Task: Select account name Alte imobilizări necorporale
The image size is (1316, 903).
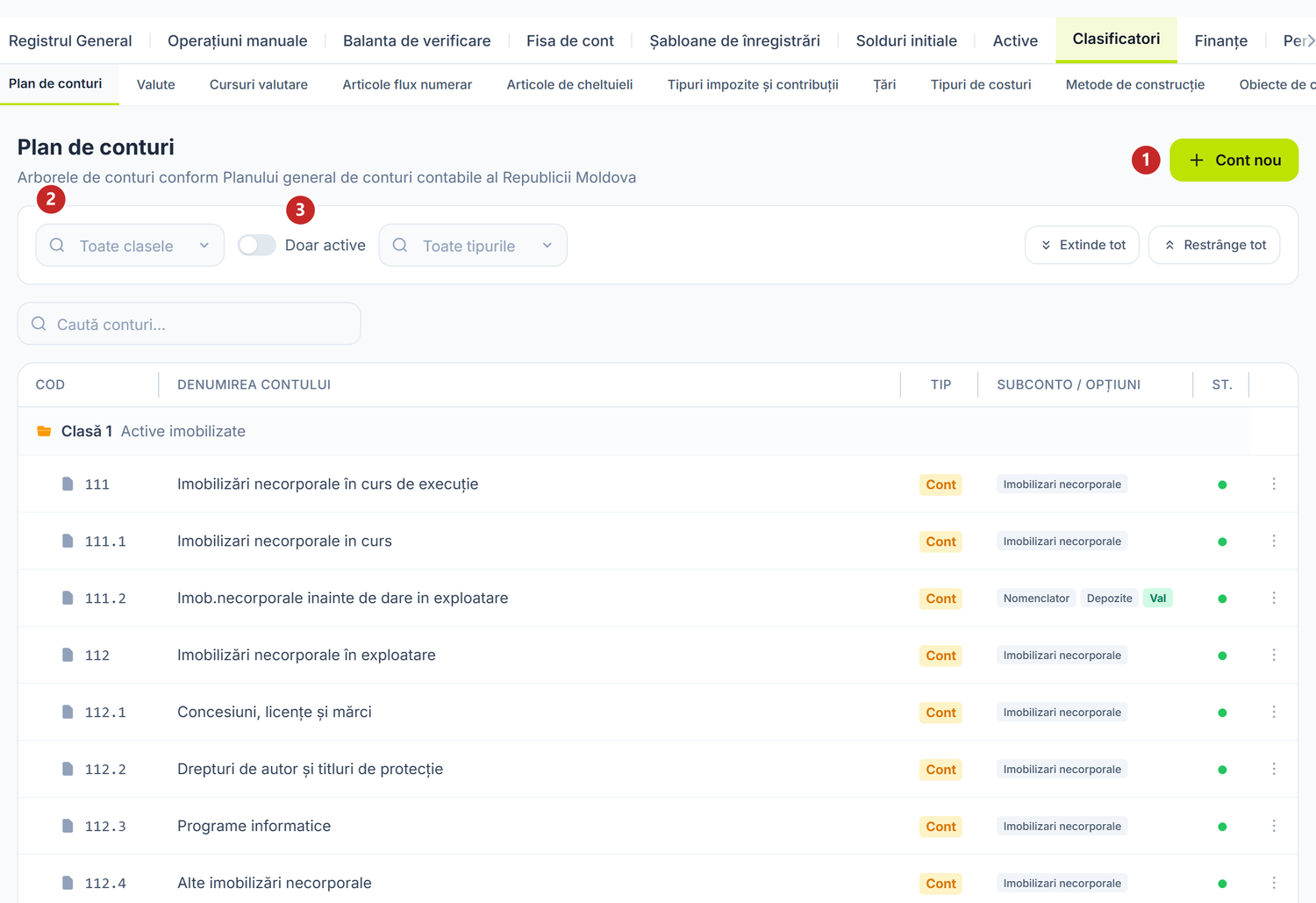Action: pyautogui.click(x=275, y=883)
